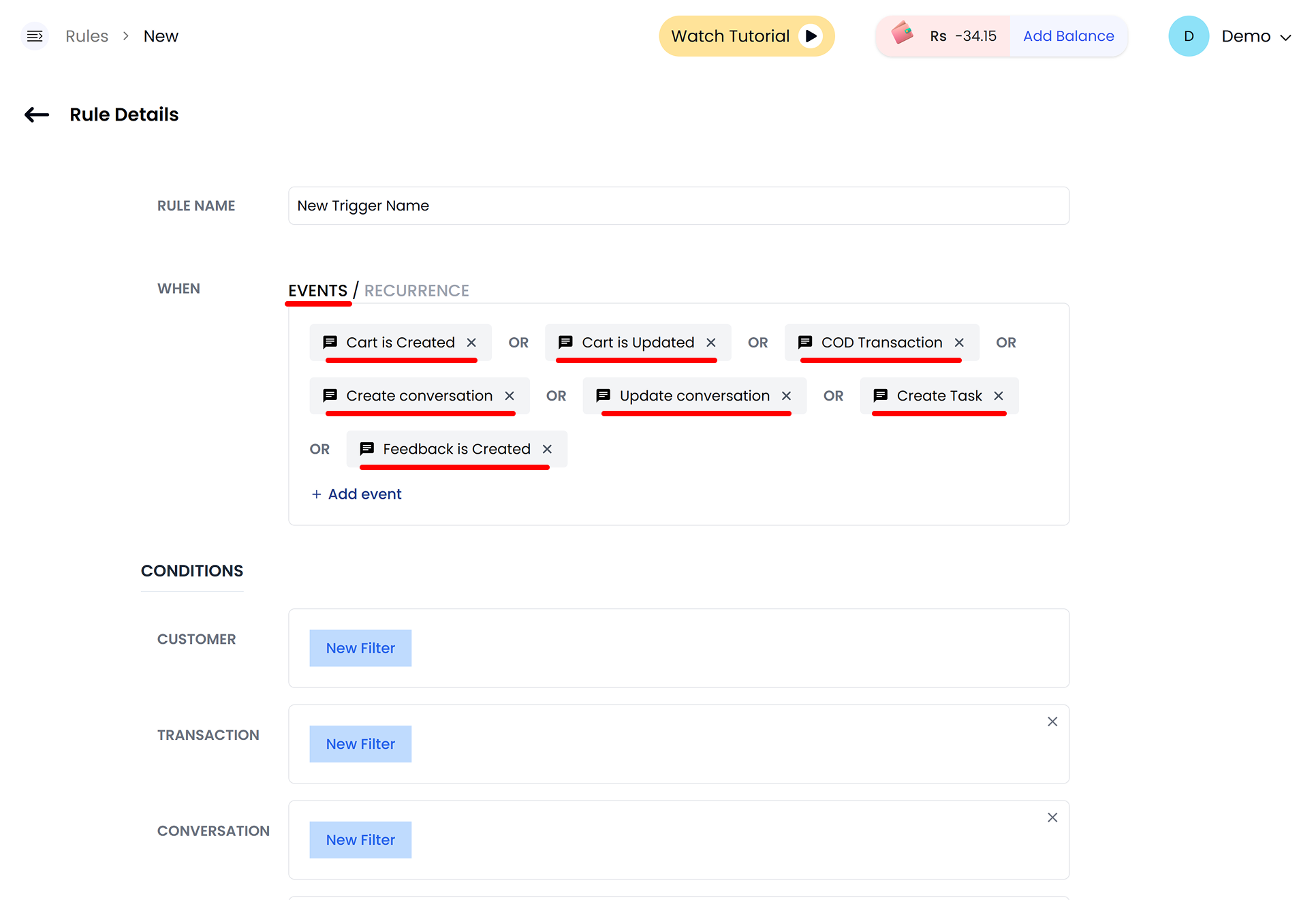Add a New Filter for CUSTOMER
1316x900 pixels.
click(360, 648)
